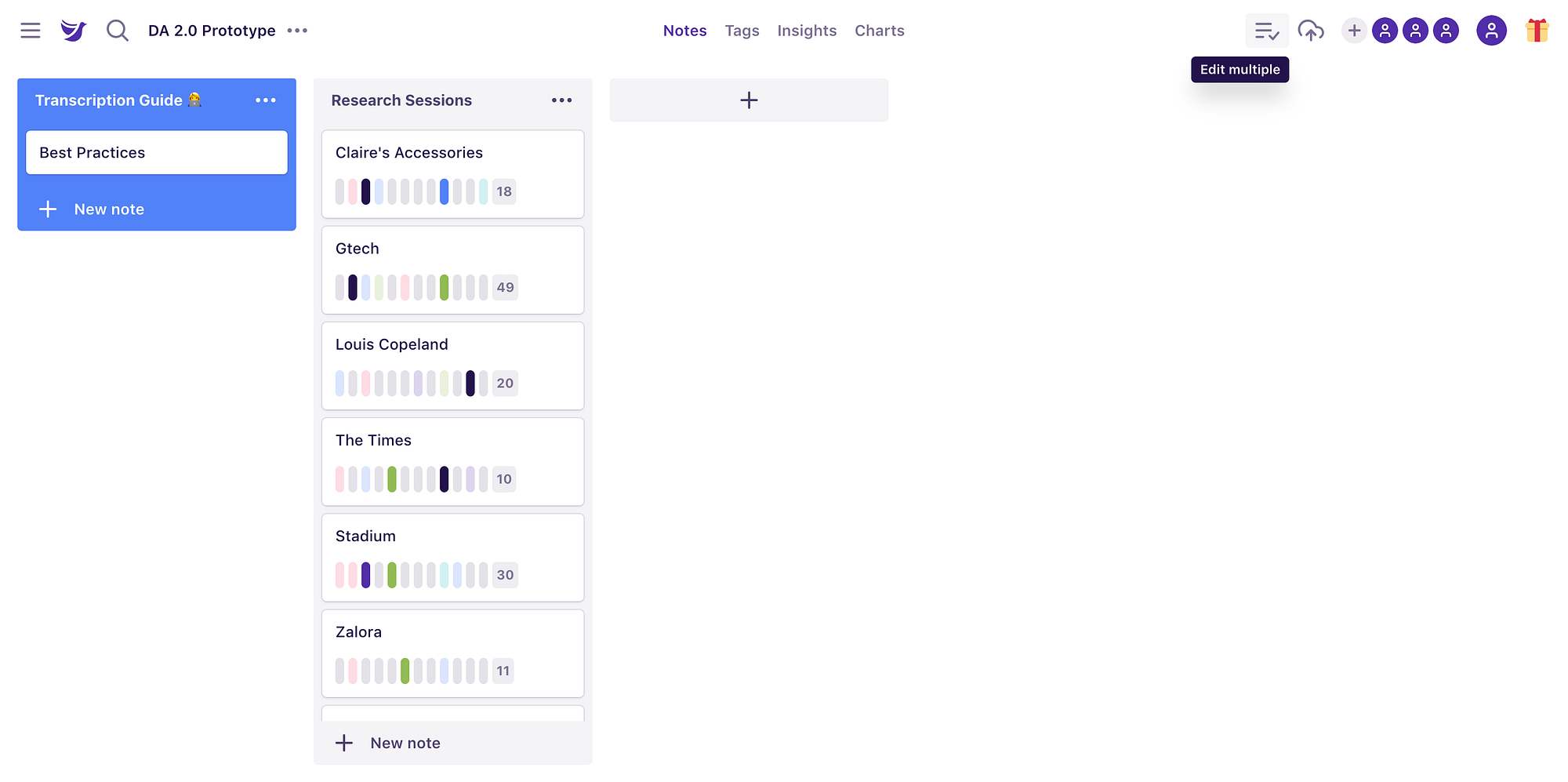
Task: Open the search tool
Action: tap(118, 31)
